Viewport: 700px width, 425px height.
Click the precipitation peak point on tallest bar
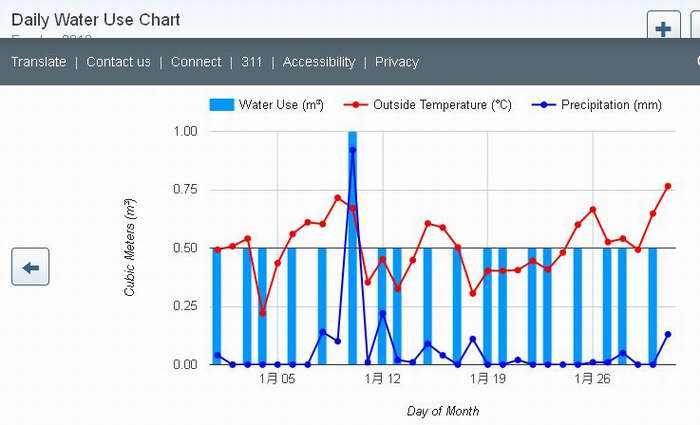(353, 150)
